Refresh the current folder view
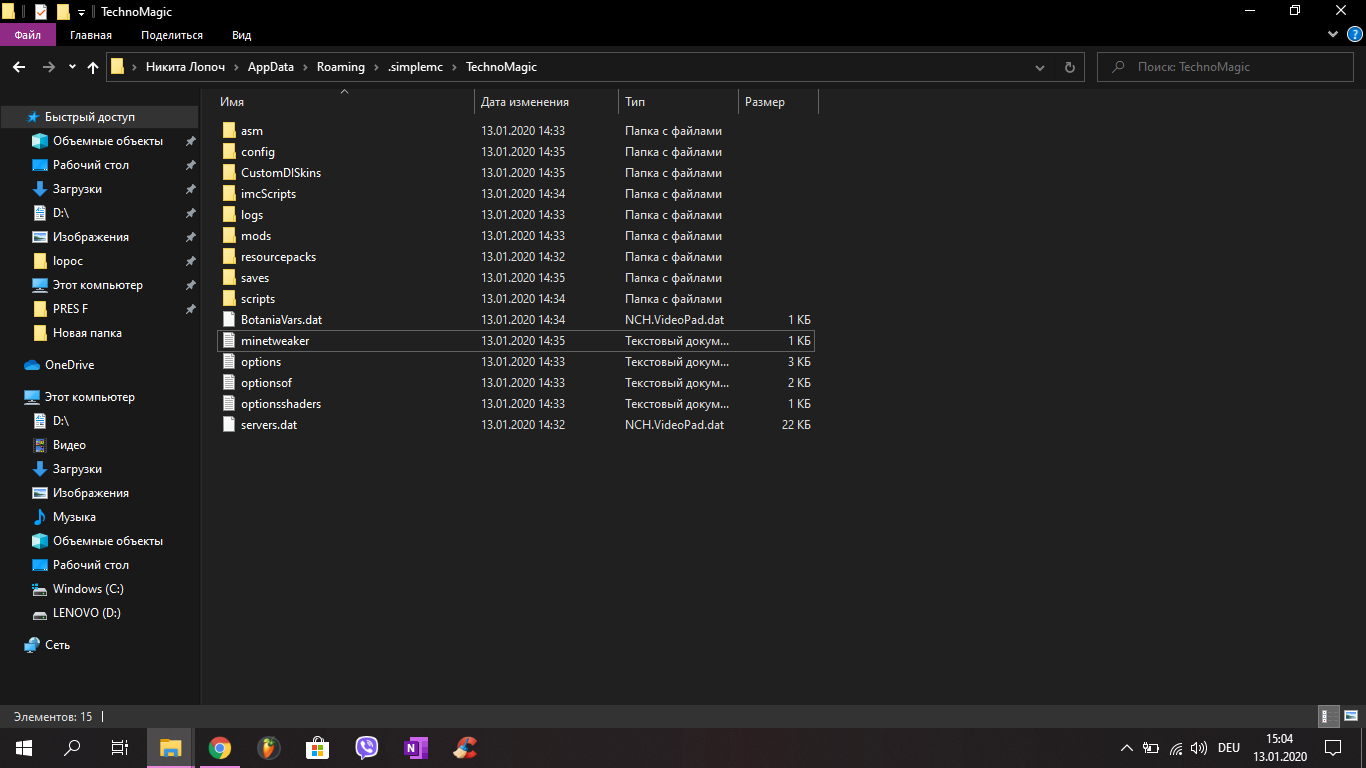1366x768 pixels. click(x=1069, y=67)
